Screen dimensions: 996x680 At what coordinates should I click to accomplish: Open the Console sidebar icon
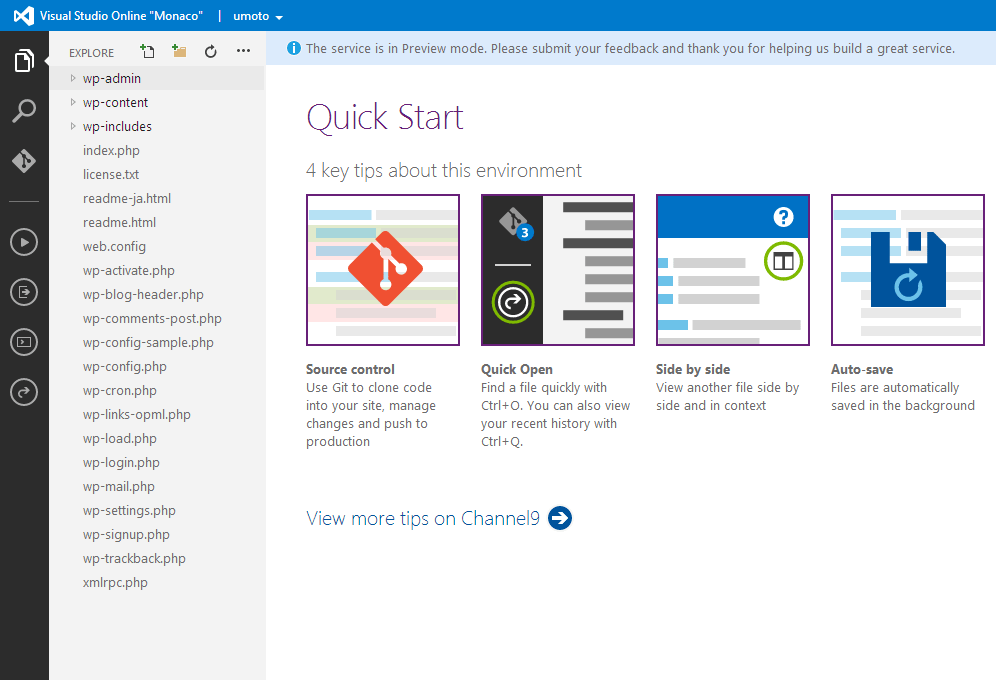coord(24,342)
